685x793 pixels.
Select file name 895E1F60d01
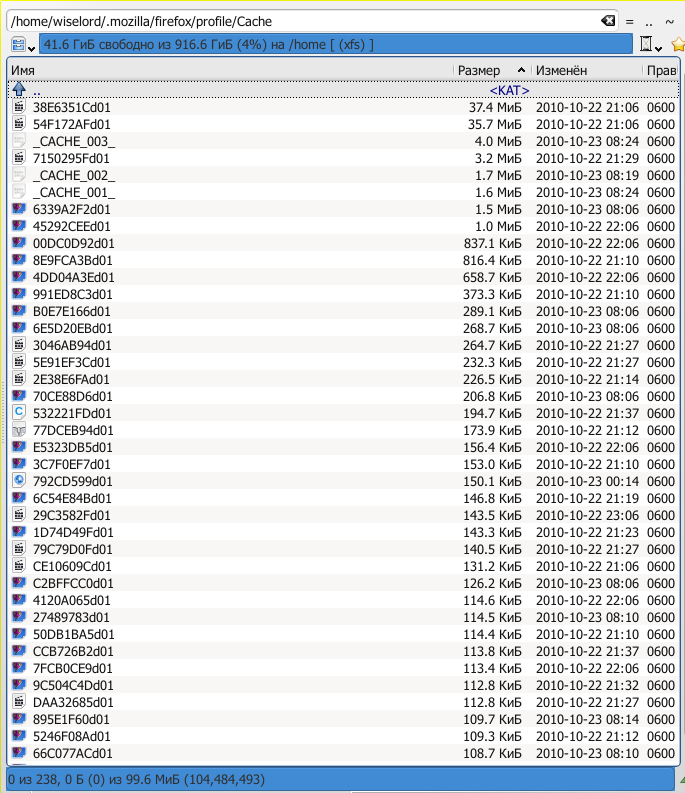click(71, 719)
